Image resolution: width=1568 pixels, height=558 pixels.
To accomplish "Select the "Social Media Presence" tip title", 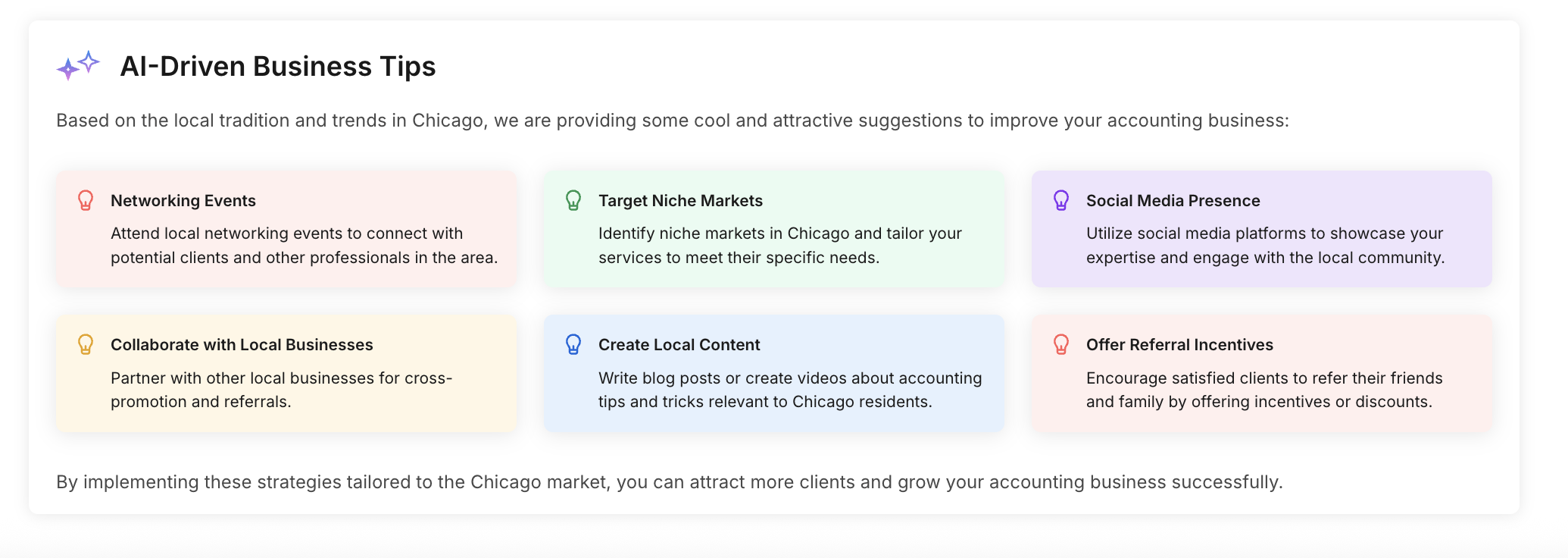I will point(1173,201).
